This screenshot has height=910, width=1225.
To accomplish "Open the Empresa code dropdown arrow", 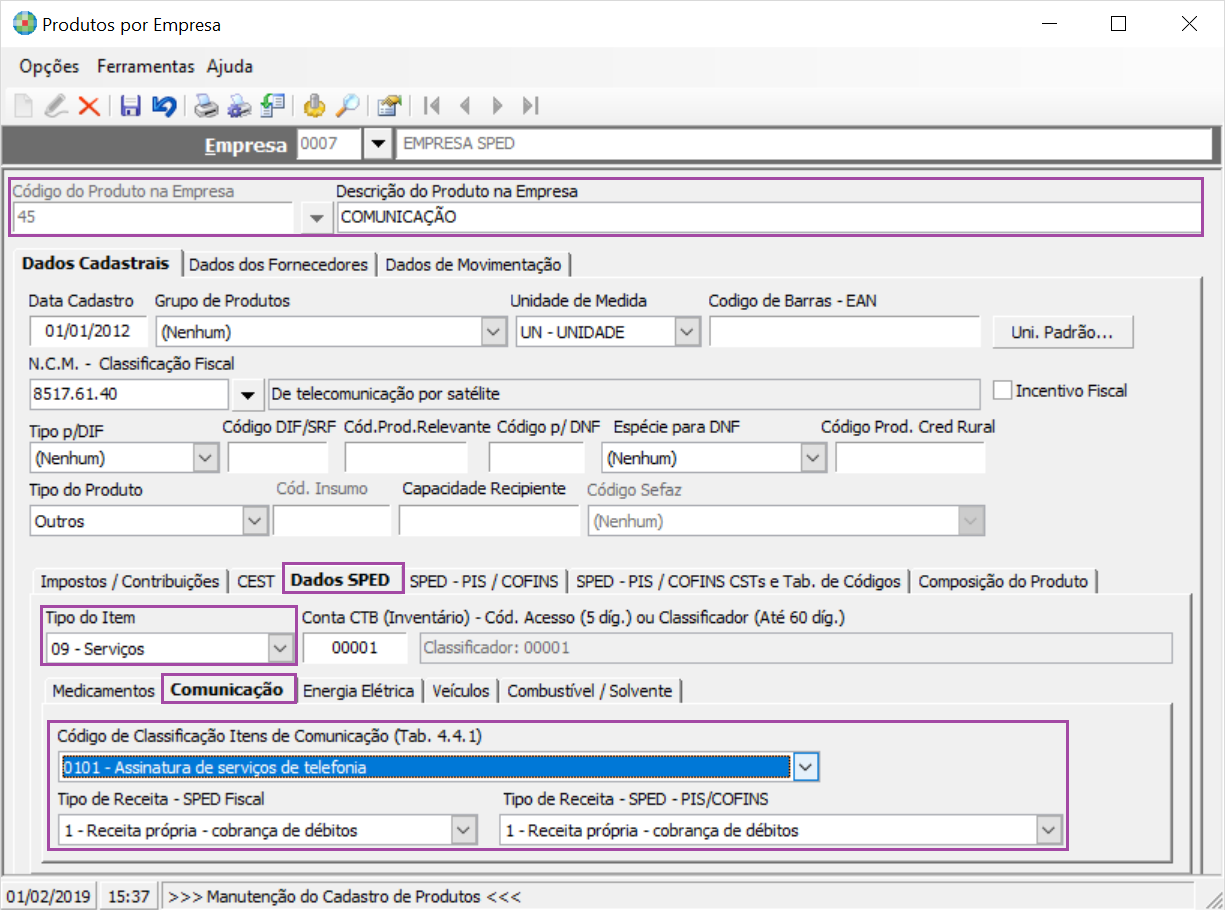I will click(x=377, y=144).
